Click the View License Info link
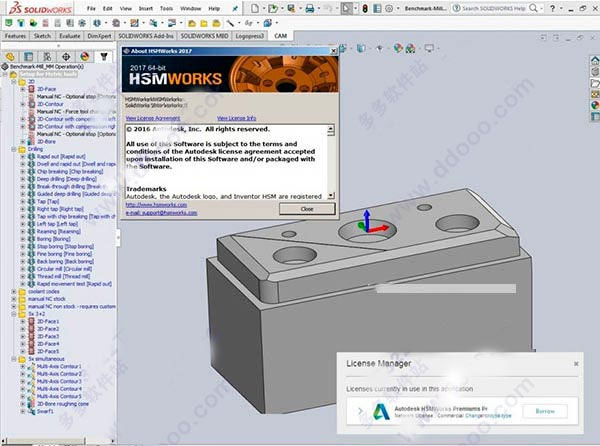 point(236,119)
